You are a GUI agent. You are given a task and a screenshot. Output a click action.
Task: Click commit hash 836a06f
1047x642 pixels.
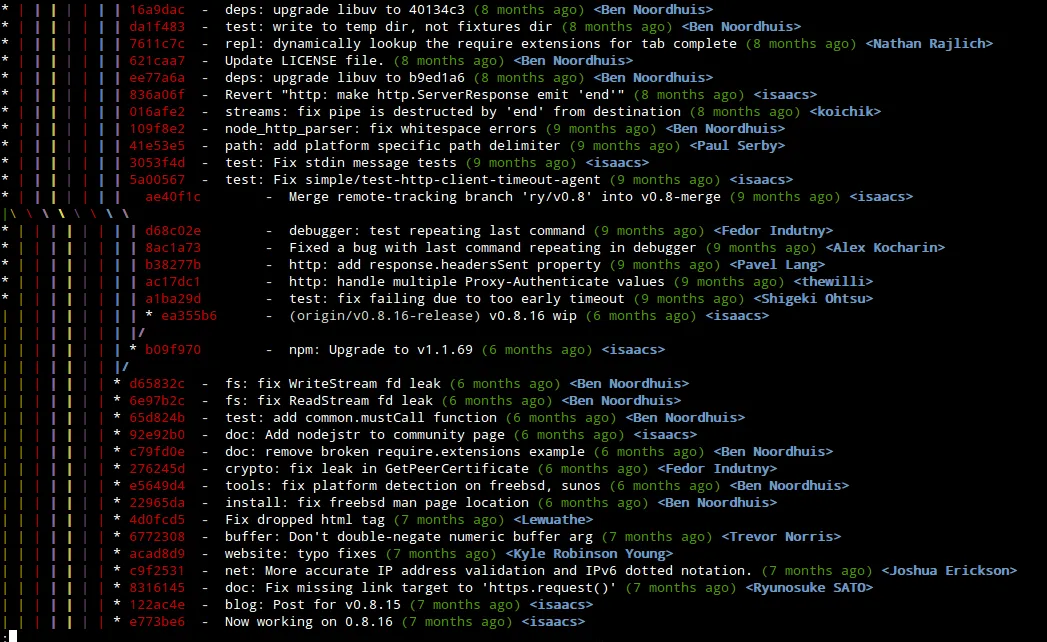click(x=157, y=95)
